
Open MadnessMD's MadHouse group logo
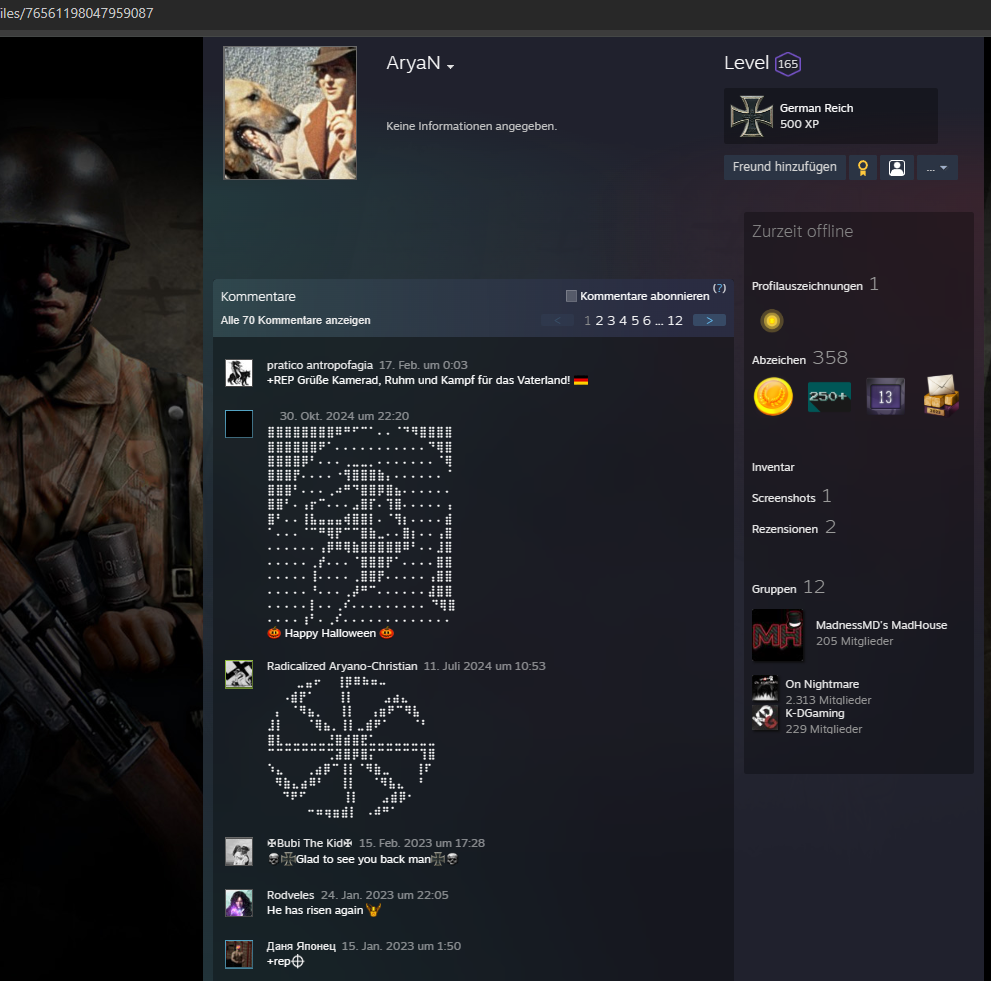[x=777, y=635]
